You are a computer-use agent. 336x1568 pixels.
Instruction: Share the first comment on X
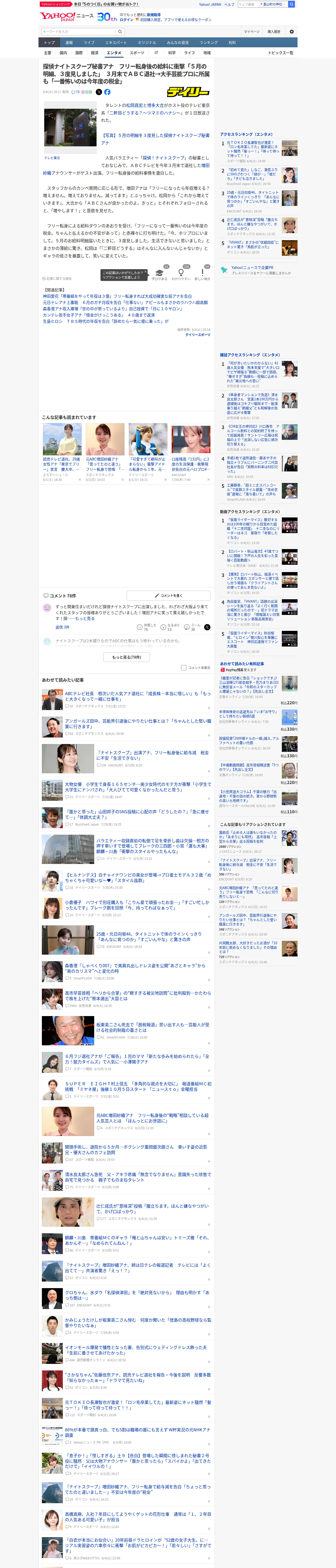[207, 627]
